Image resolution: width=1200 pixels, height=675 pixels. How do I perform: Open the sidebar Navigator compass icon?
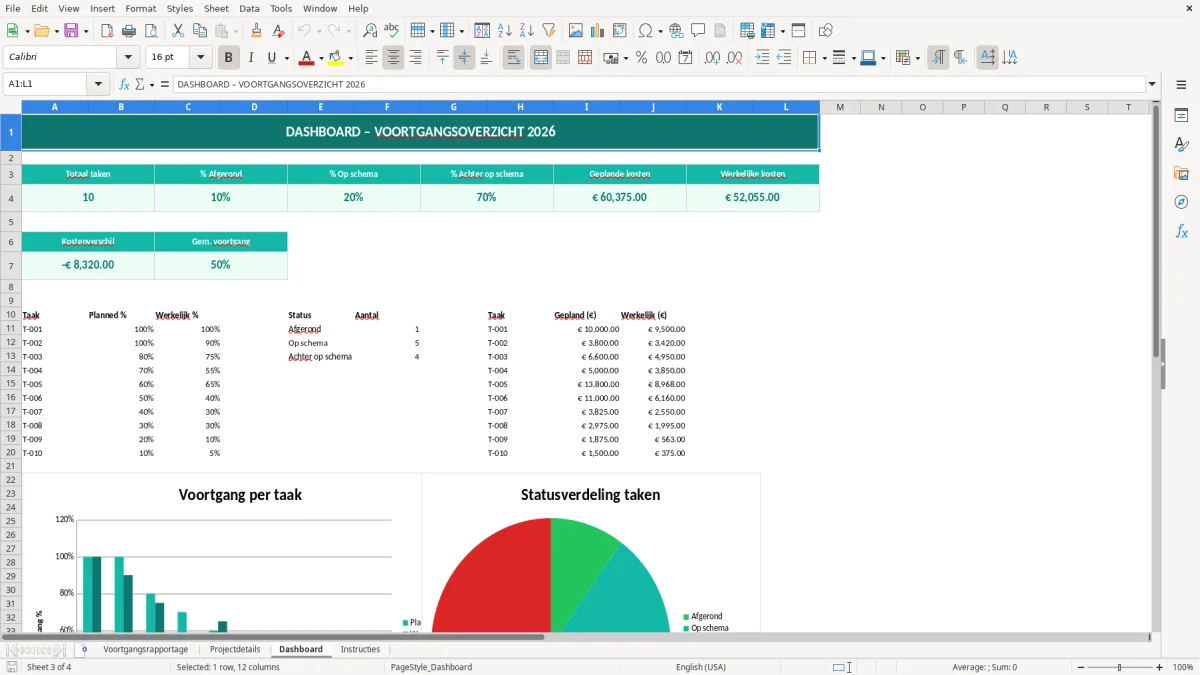tap(1181, 203)
